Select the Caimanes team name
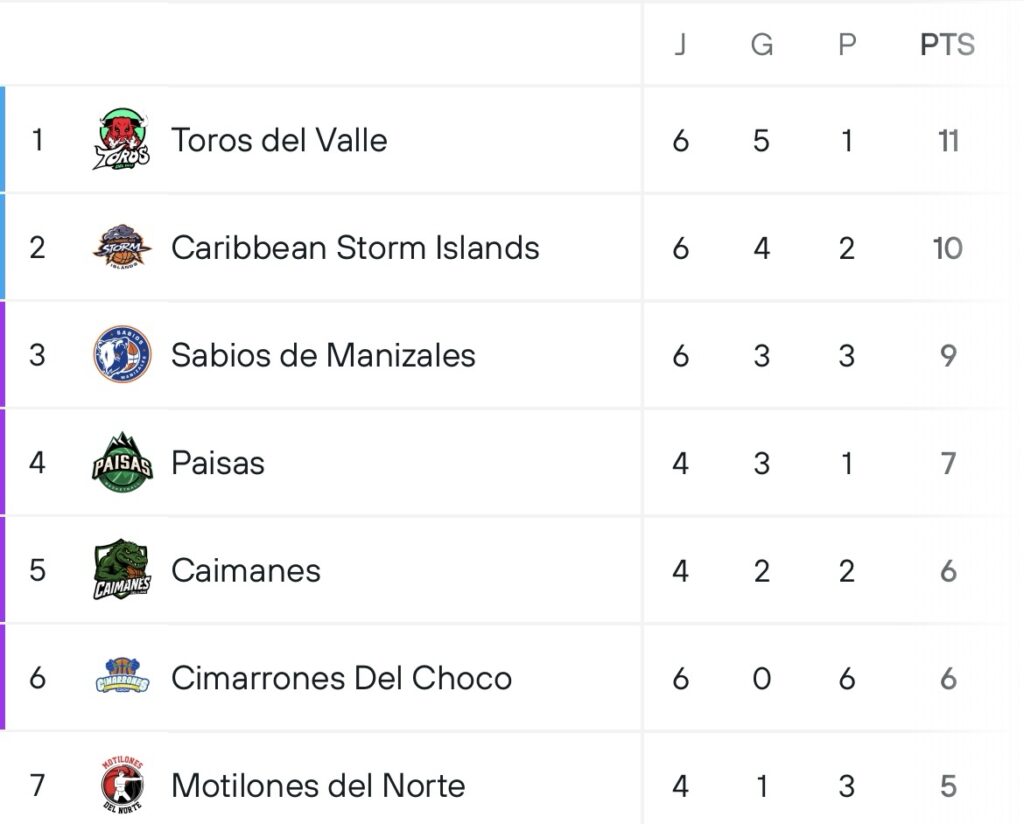The image size is (1024, 824). click(x=246, y=570)
